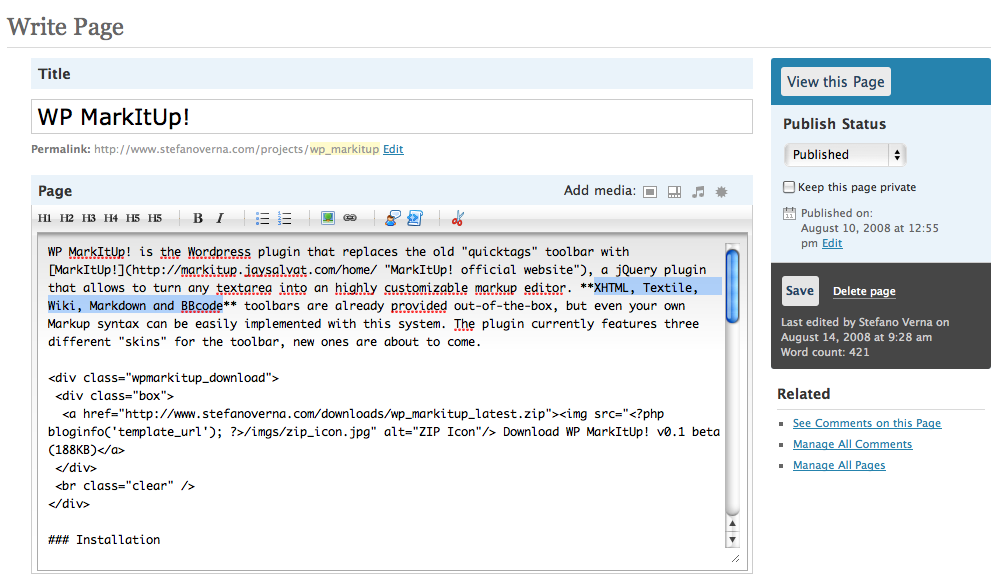Screen dimensions: 999x582
Task: Add an image via Add media
Action: (x=650, y=192)
